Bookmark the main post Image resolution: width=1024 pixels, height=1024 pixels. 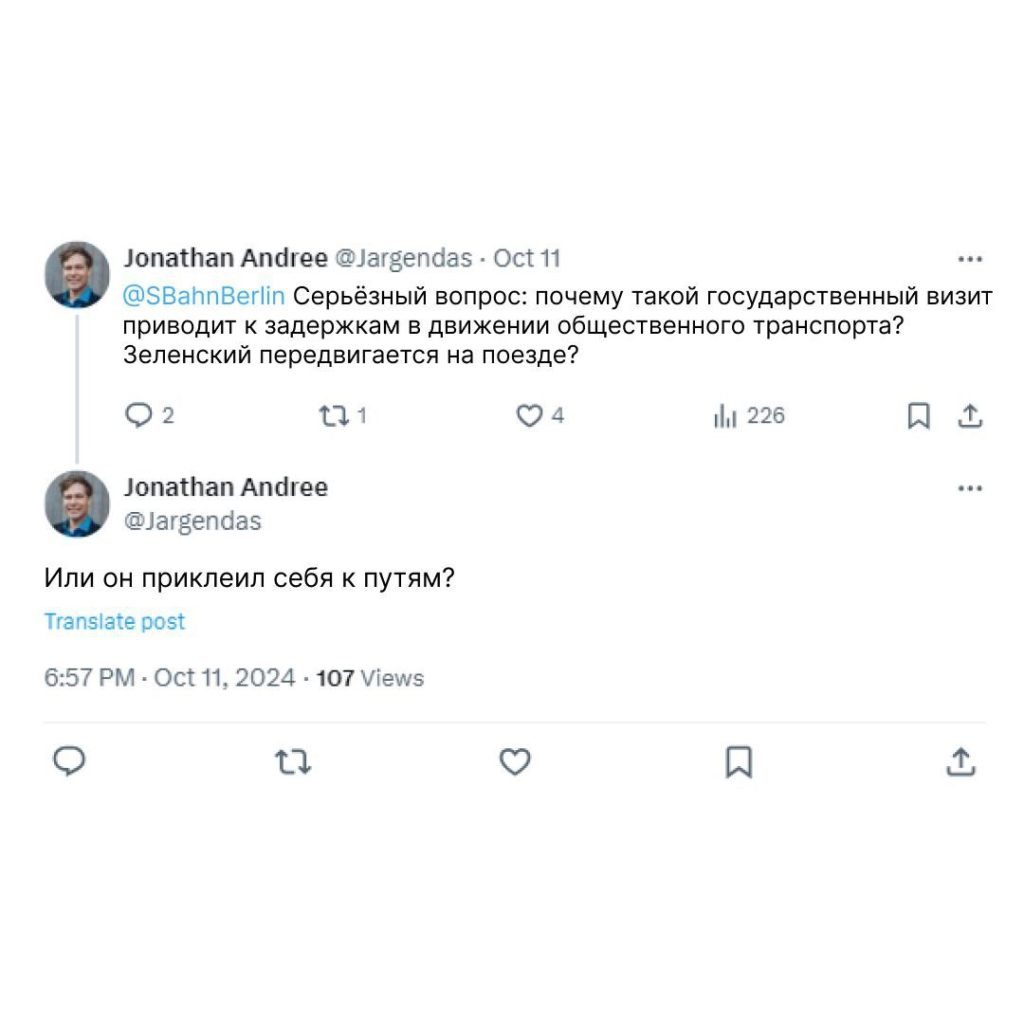[738, 763]
